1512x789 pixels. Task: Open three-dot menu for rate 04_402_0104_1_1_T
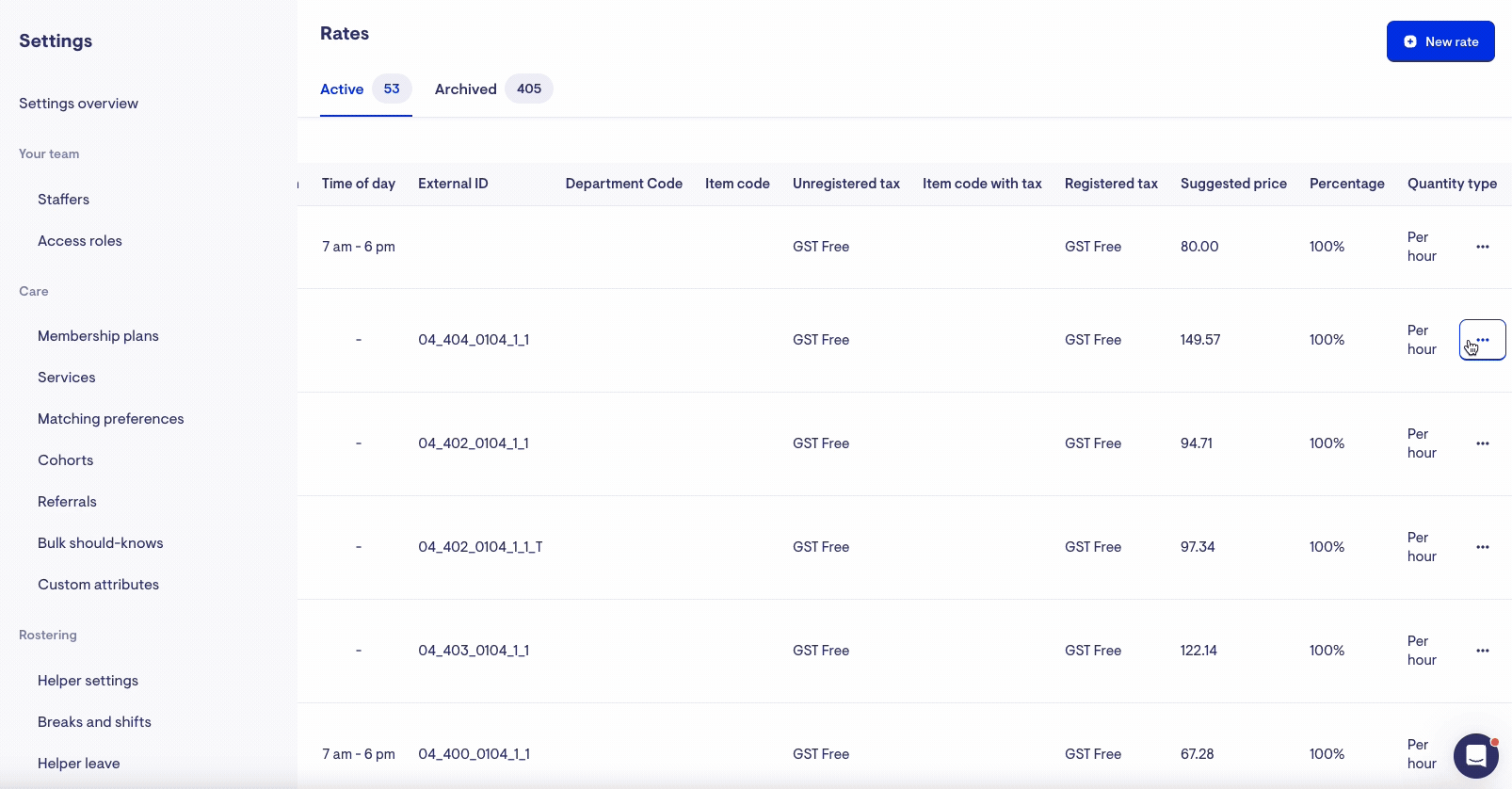pyautogui.click(x=1482, y=547)
